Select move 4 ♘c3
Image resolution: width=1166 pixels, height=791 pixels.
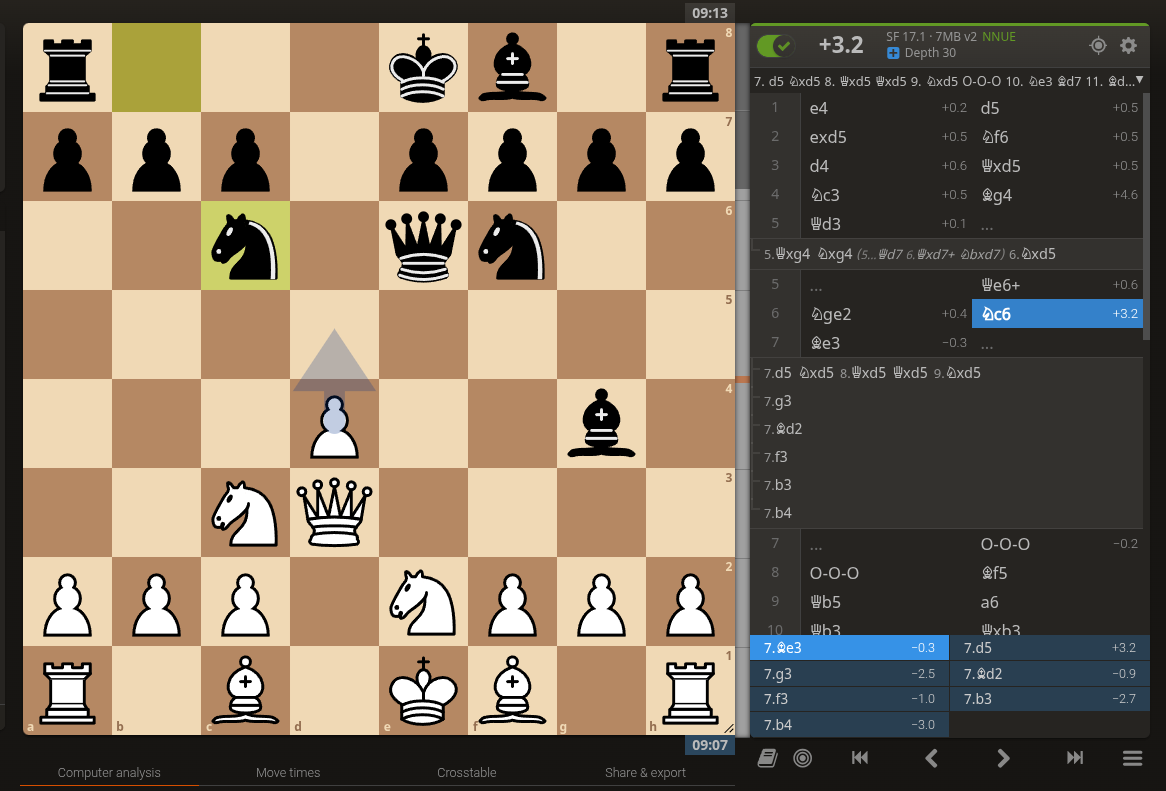(x=886, y=195)
